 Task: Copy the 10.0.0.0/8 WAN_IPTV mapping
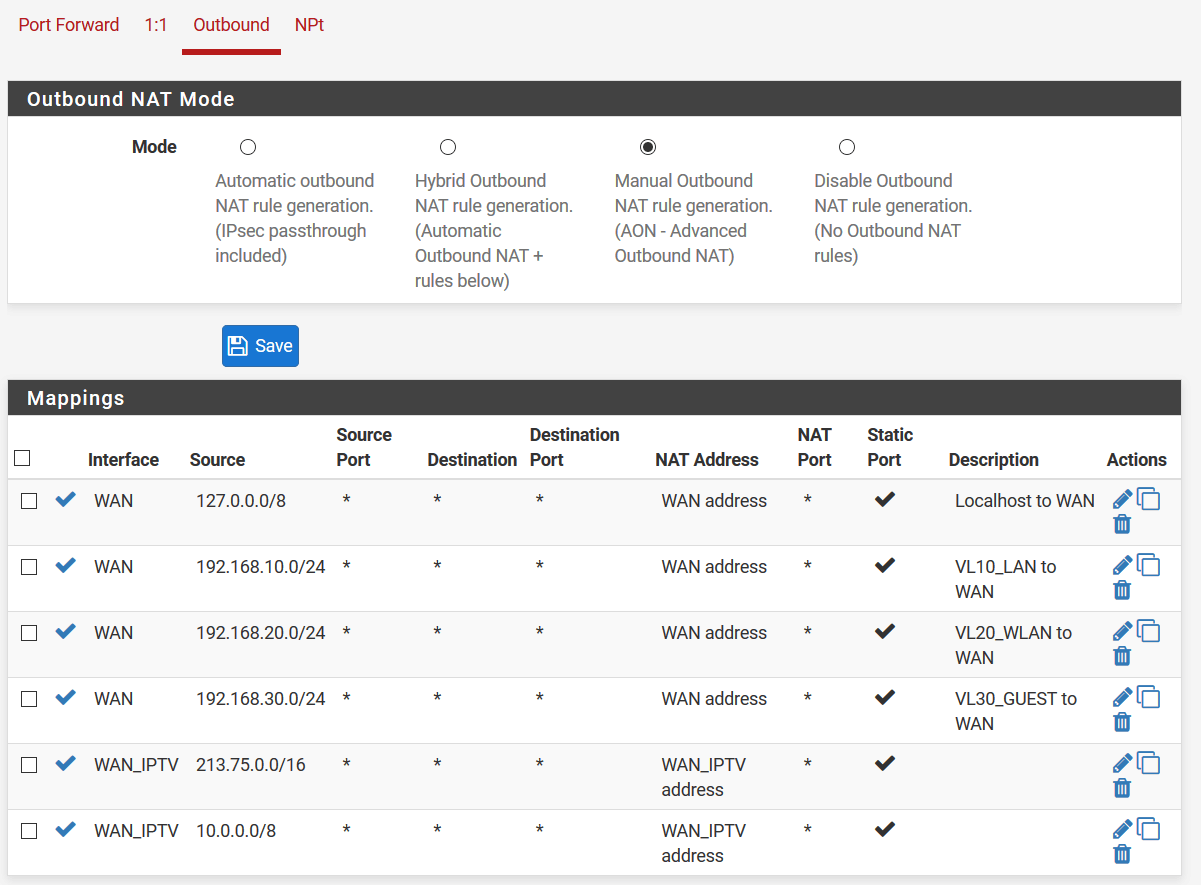click(1149, 830)
